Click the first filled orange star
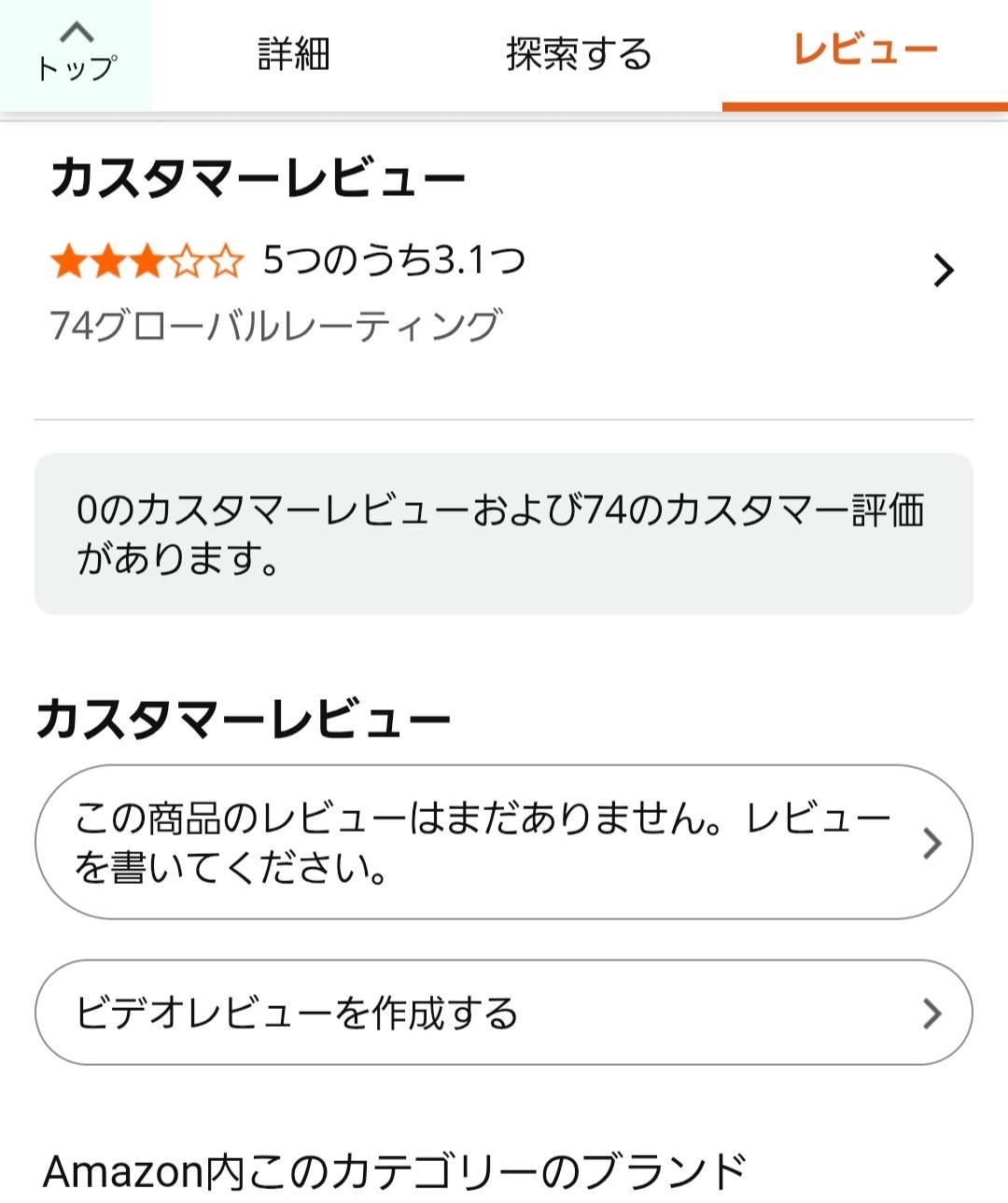 point(67,262)
